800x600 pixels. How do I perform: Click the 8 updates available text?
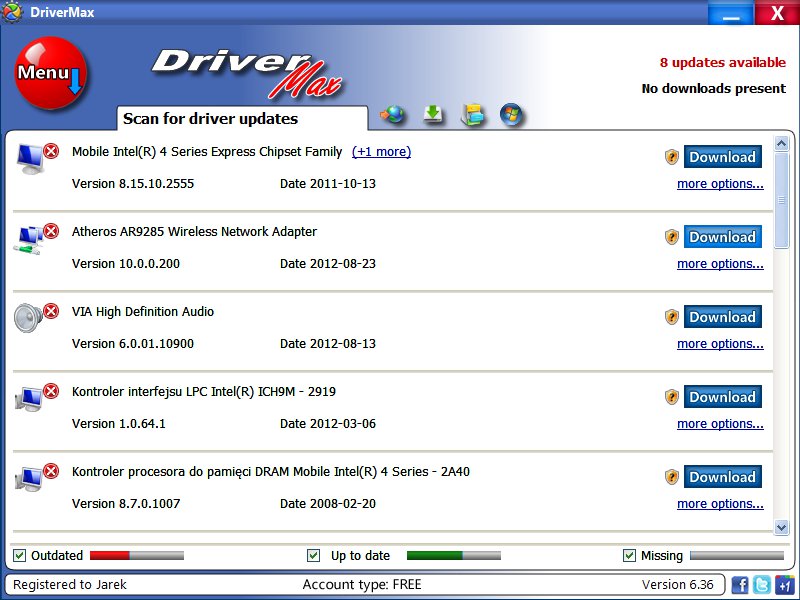click(x=722, y=62)
